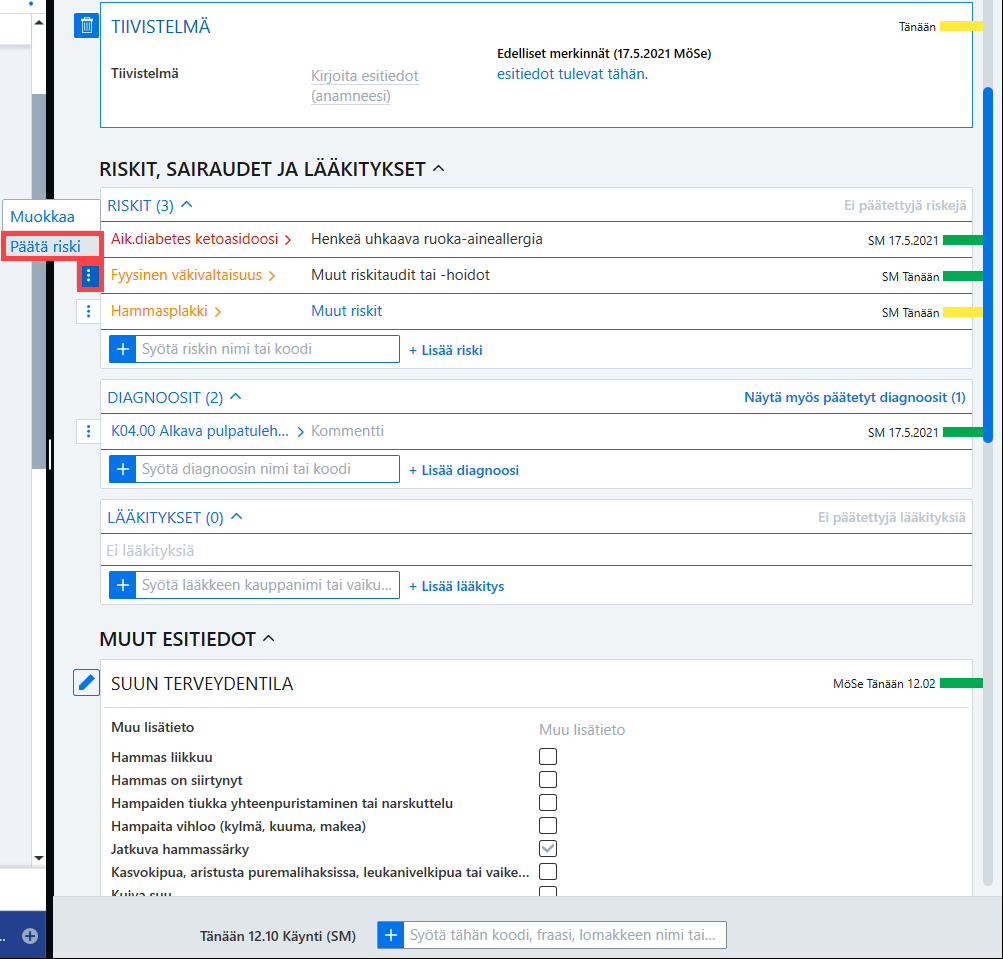
Task: Collapse the Muut esitiedot heading
Action: coord(269,638)
